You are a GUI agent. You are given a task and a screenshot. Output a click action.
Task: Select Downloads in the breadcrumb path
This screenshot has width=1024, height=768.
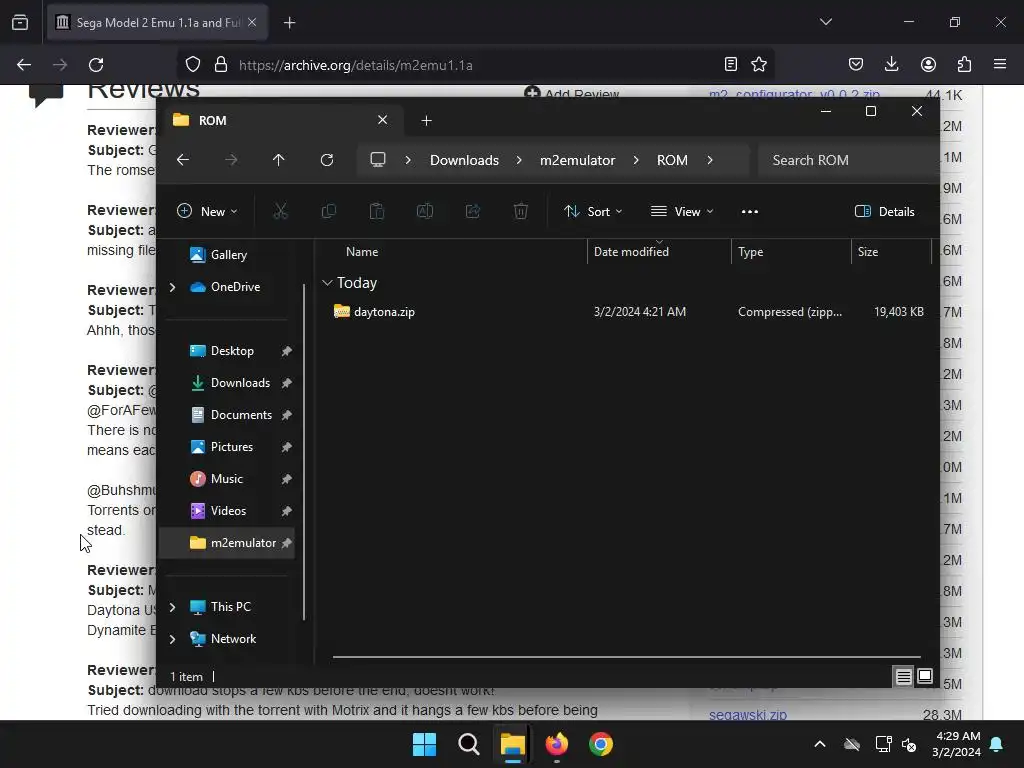464,160
